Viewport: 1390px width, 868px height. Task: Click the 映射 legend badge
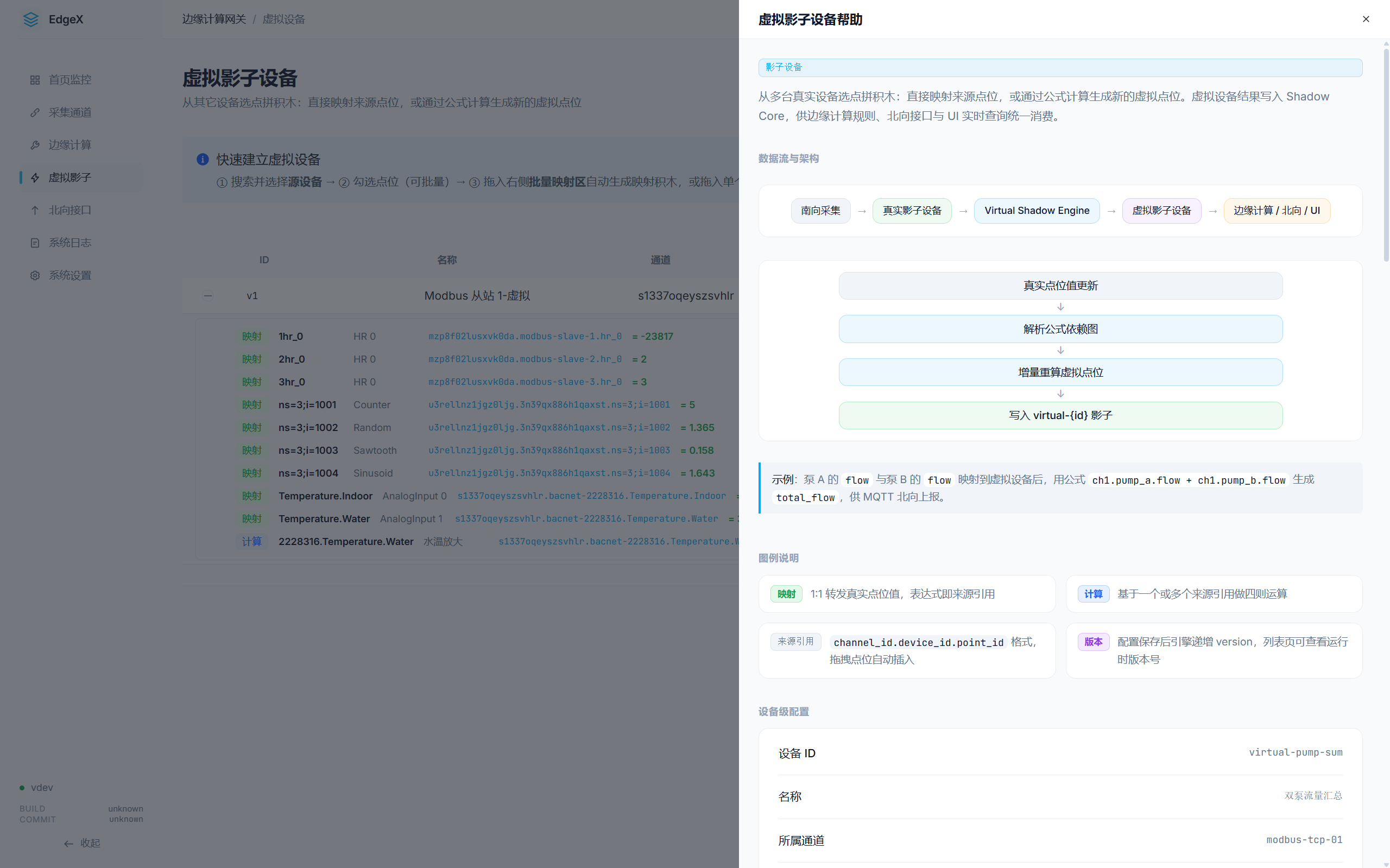pyautogui.click(x=786, y=594)
